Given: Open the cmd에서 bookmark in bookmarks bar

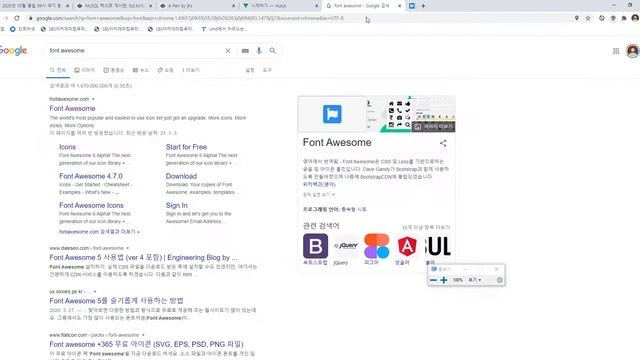Looking at the screenshot, I should [223, 29].
